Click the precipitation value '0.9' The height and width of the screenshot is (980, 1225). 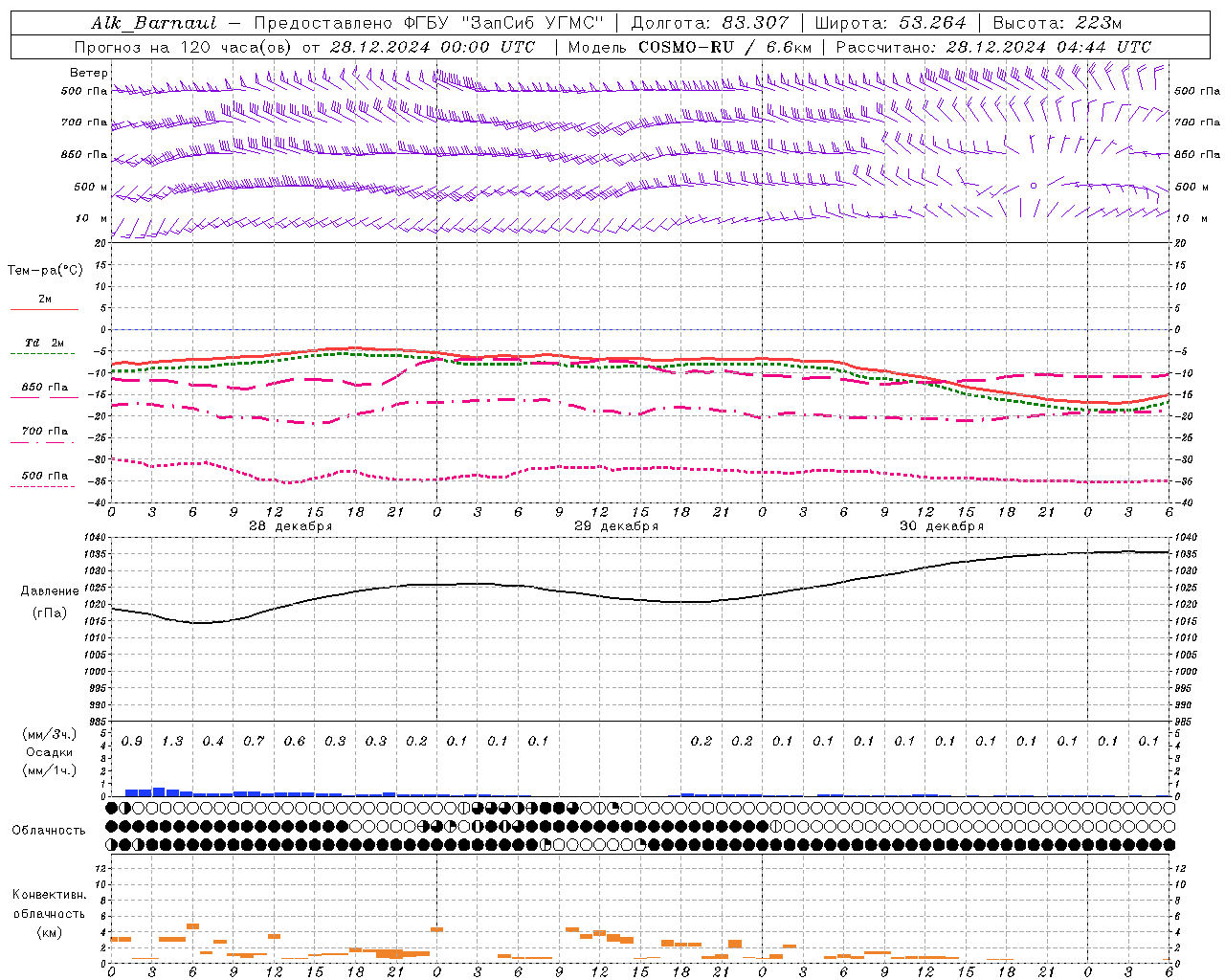coord(132,742)
